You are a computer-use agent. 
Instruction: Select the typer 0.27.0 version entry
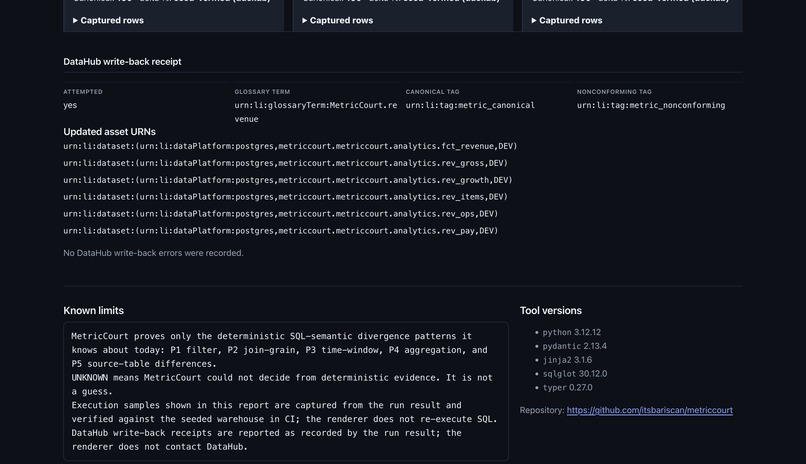567,388
